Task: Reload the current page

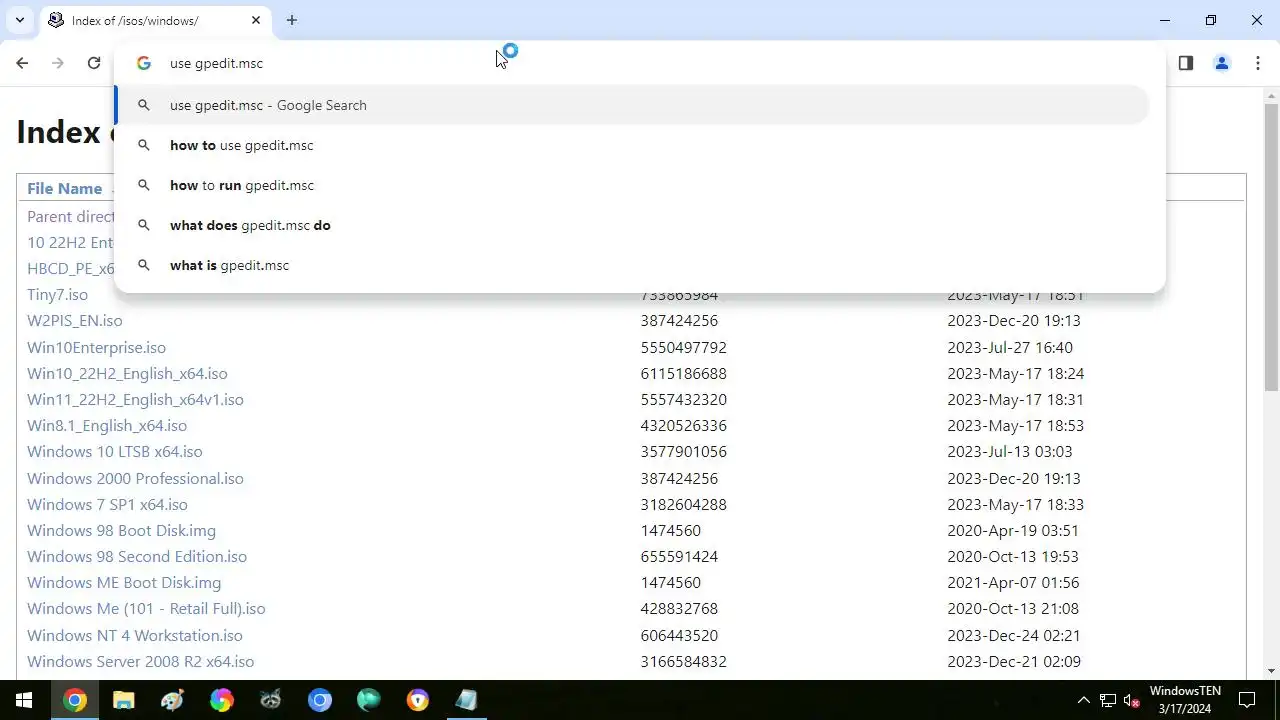Action: [x=94, y=63]
